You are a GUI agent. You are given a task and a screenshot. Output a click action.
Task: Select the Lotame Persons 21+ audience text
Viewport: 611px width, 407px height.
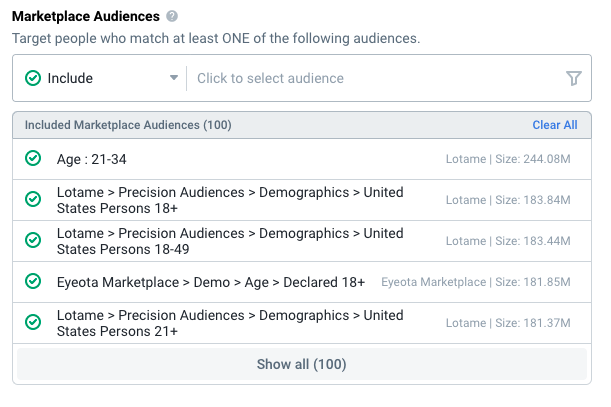[x=230, y=323]
